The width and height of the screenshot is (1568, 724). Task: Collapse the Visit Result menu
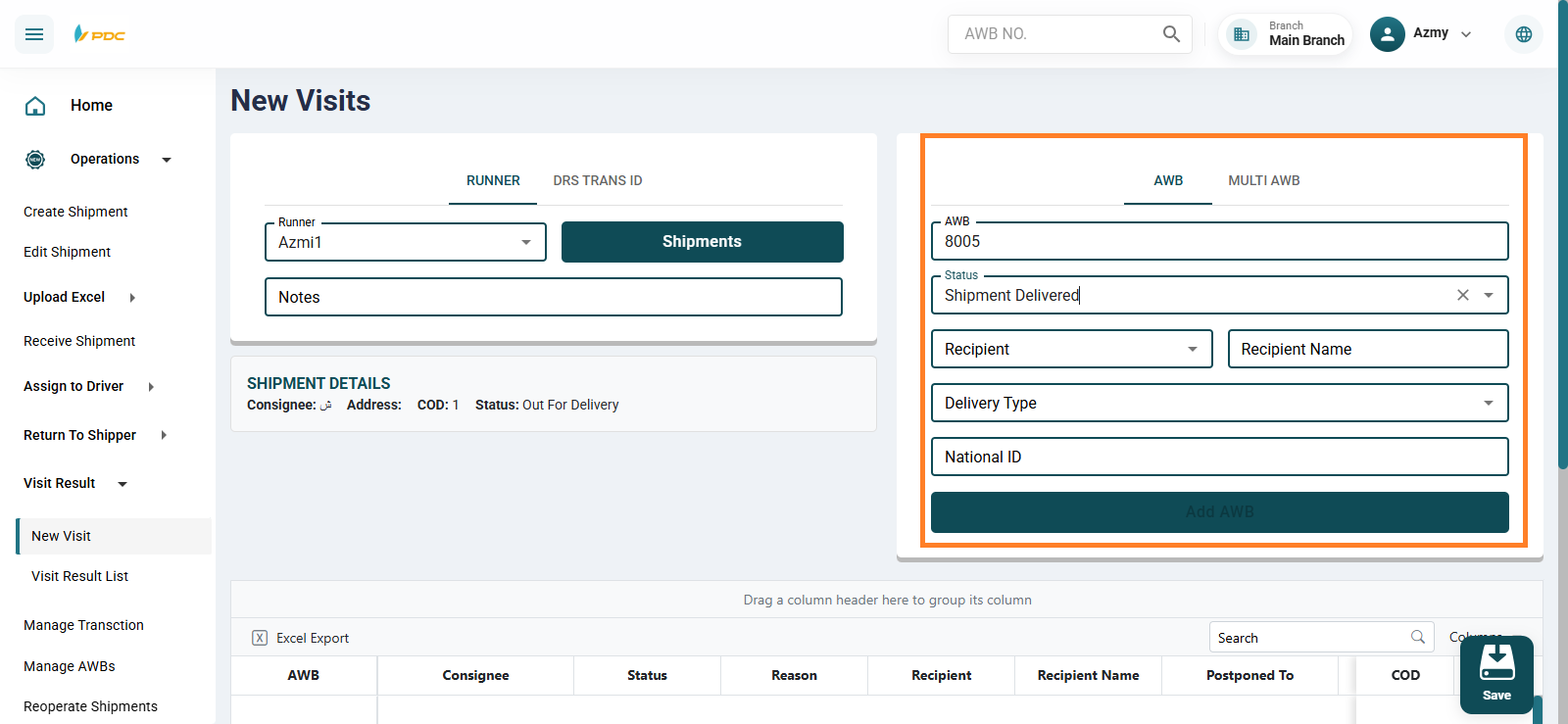(x=122, y=484)
